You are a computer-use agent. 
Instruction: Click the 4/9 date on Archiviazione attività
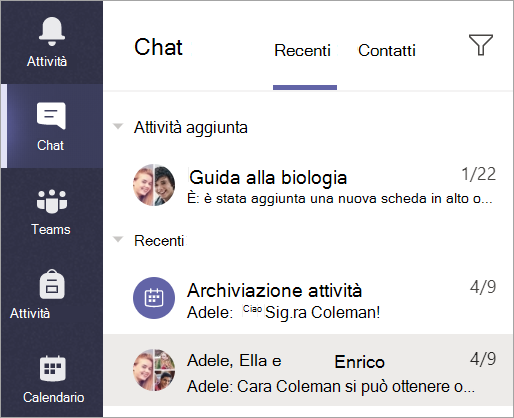pyautogui.click(x=483, y=287)
